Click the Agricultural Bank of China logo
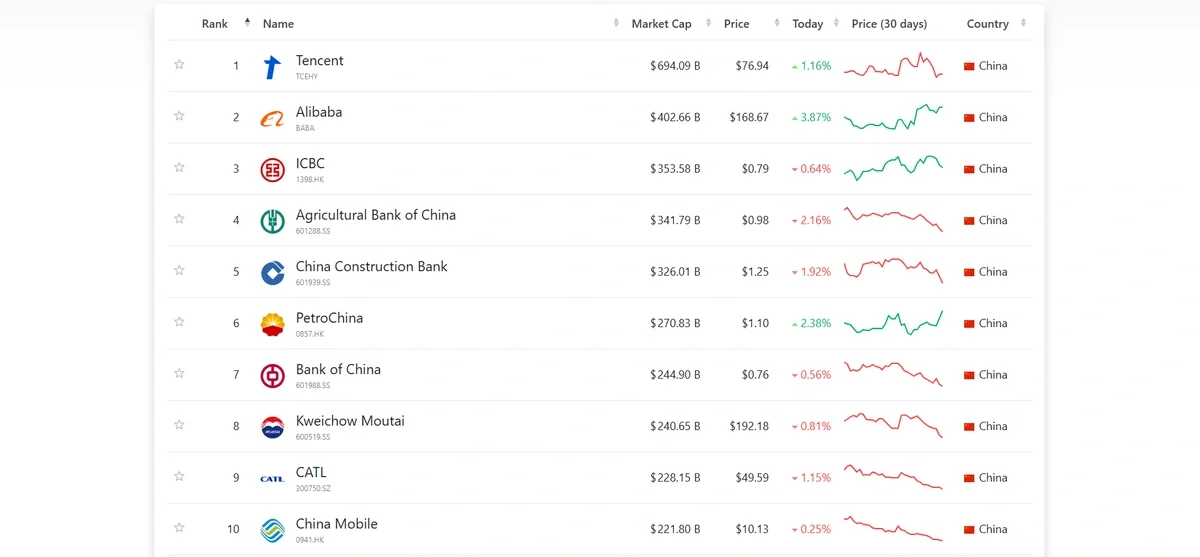Viewport: 1200px width, 557px height. click(x=272, y=222)
